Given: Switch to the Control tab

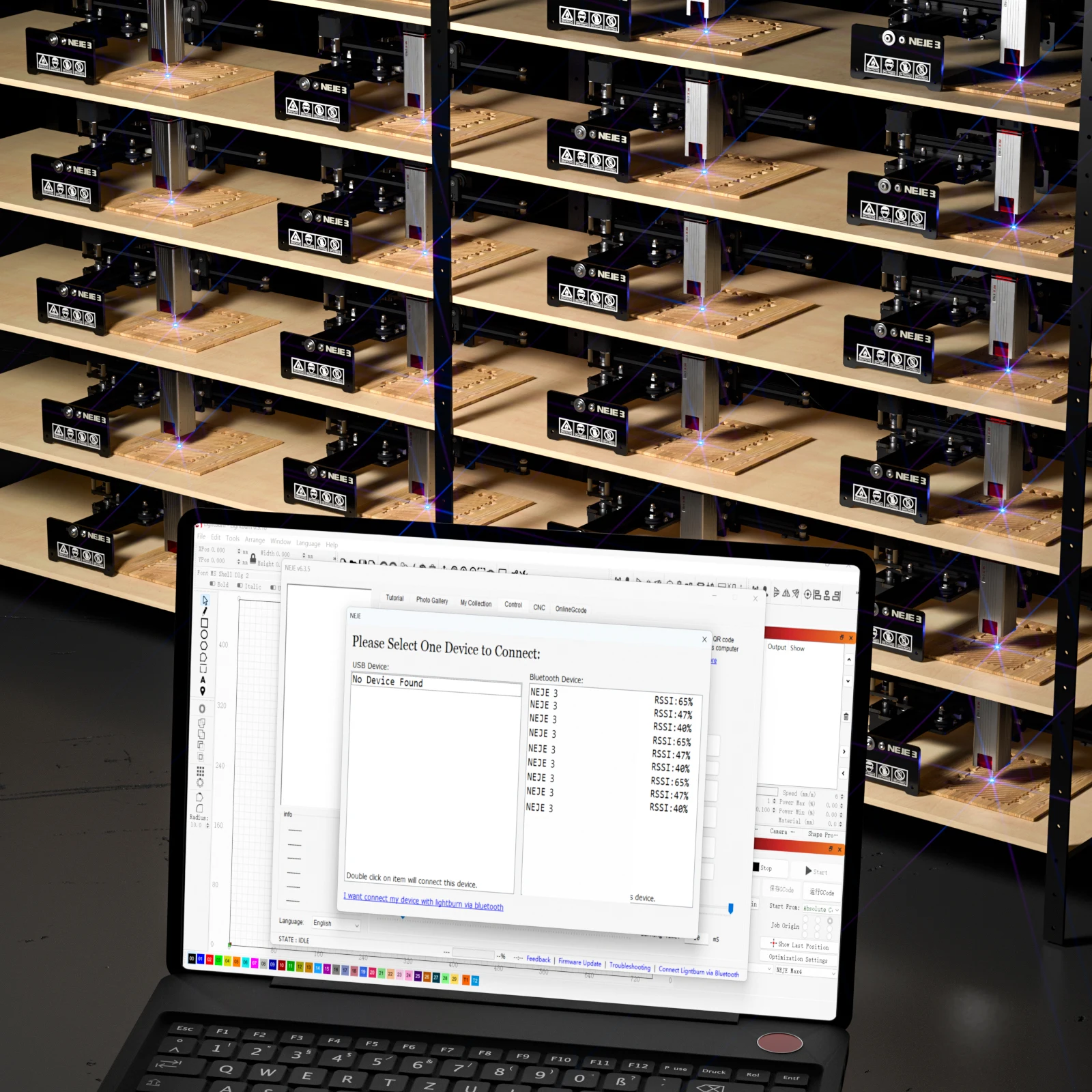Looking at the screenshot, I should 513,605.
